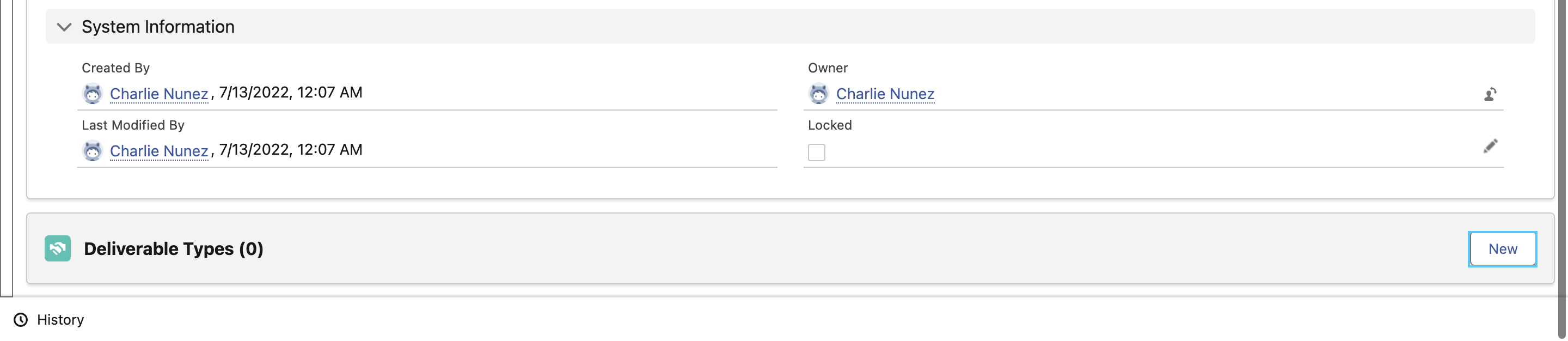Click the Last Modified By avatar icon
1568x341 pixels.
pyautogui.click(x=93, y=151)
